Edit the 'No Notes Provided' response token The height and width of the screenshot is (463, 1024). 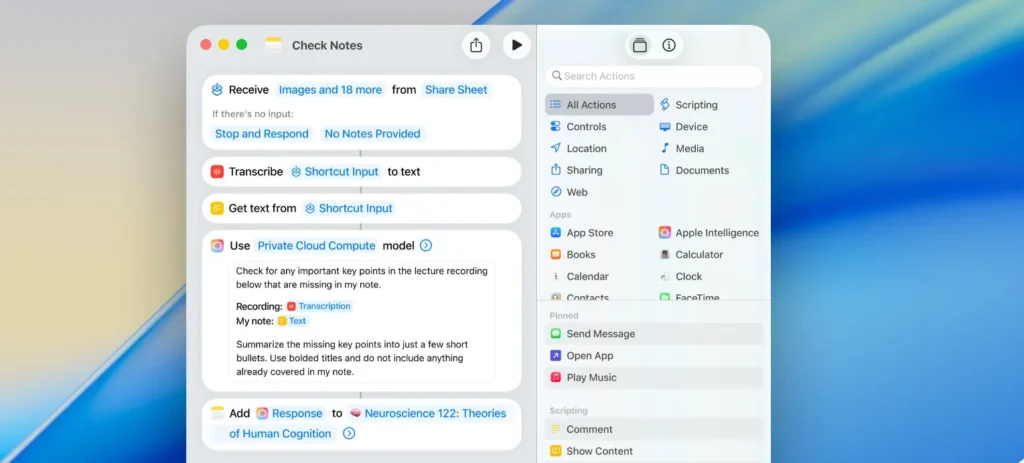[372, 134]
